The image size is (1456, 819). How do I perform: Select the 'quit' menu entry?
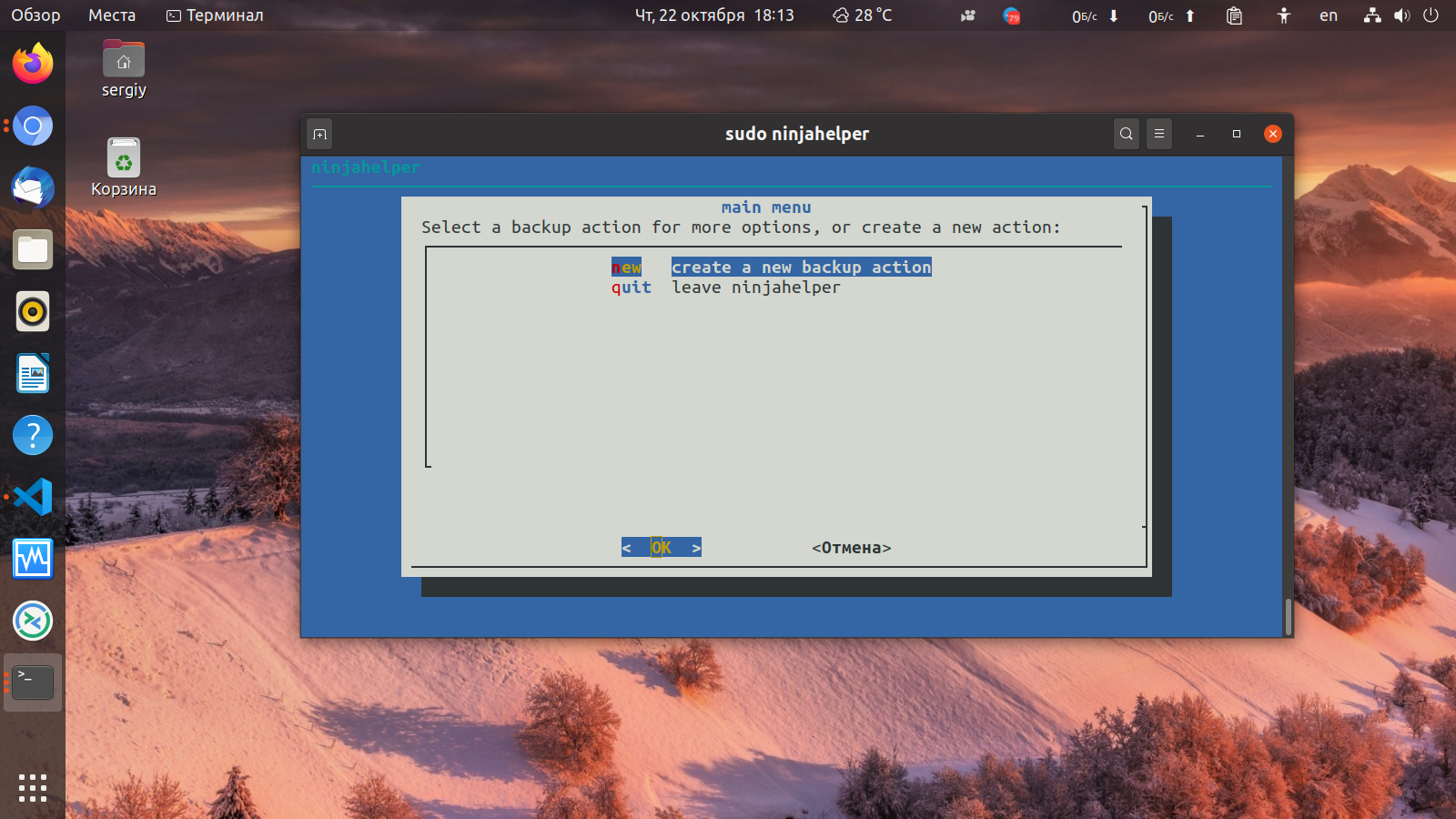coord(632,288)
